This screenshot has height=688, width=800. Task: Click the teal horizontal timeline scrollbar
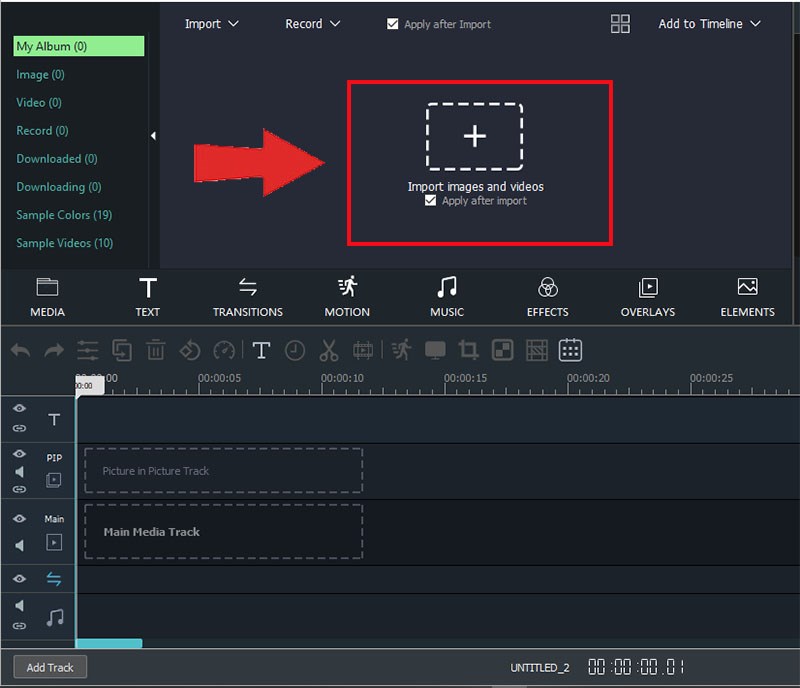(109, 643)
